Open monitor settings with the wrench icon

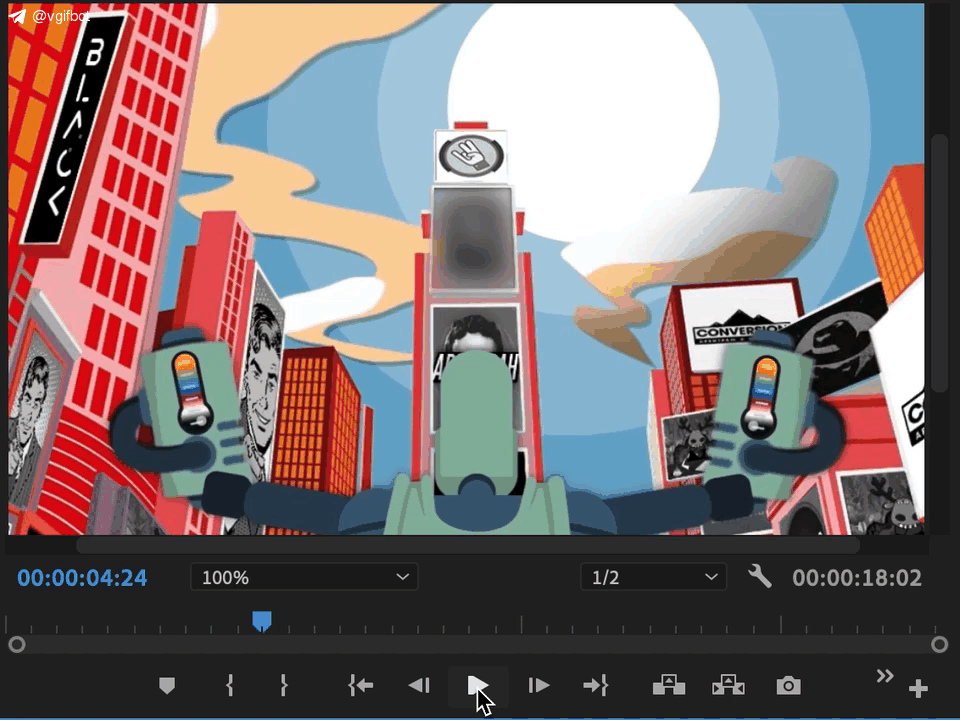759,577
